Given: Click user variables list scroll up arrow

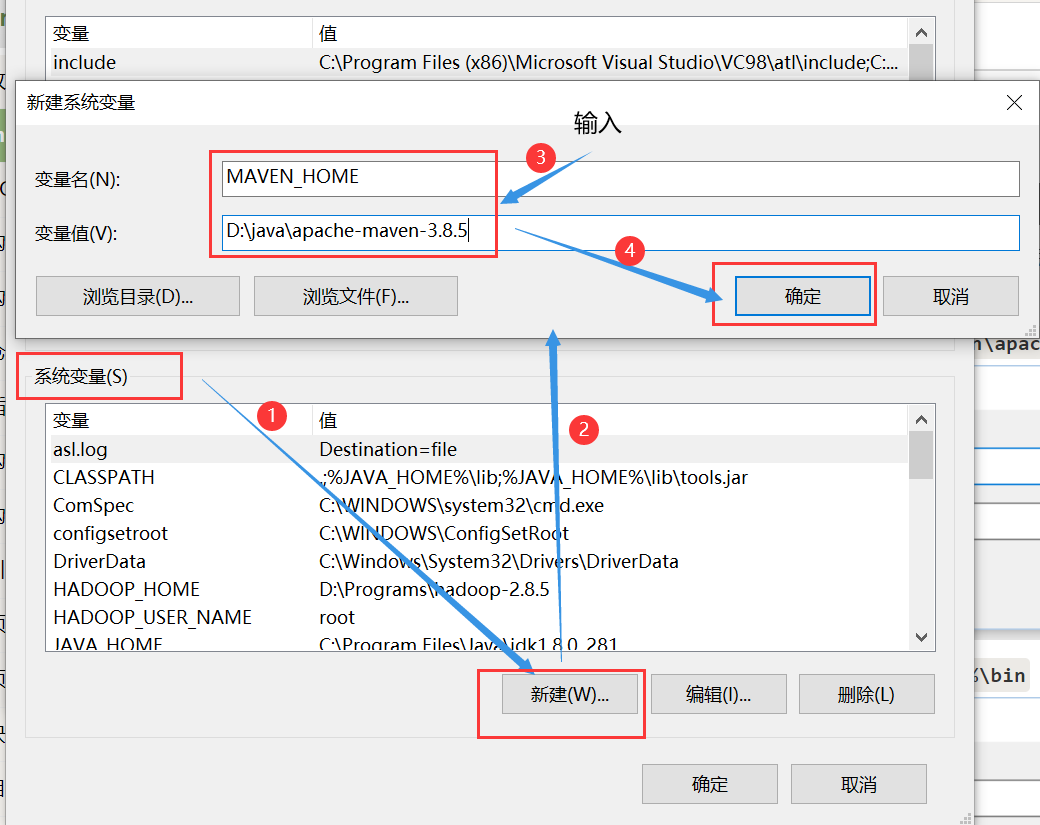Looking at the screenshot, I should [x=921, y=32].
